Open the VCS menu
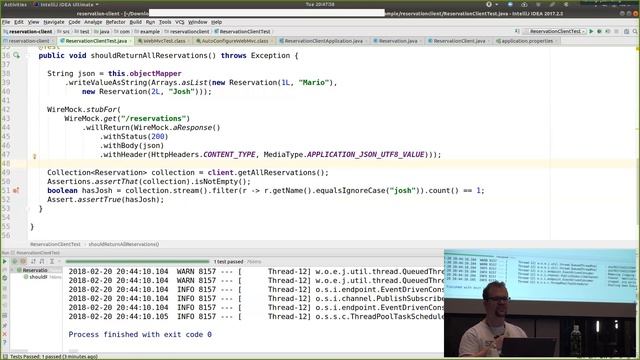The image size is (640, 360). coord(180,22)
